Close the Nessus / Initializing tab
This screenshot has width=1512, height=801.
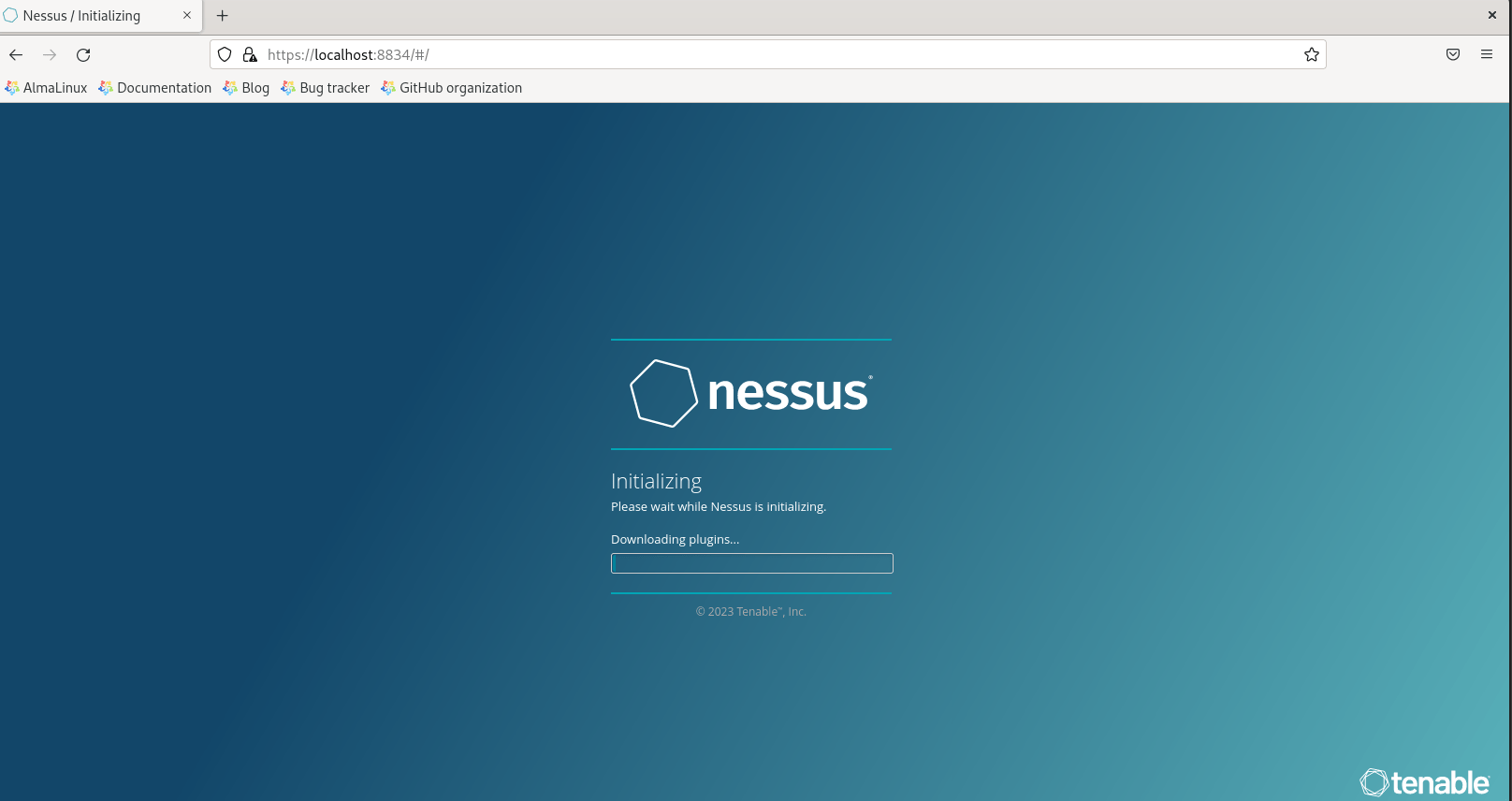tap(187, 16)
